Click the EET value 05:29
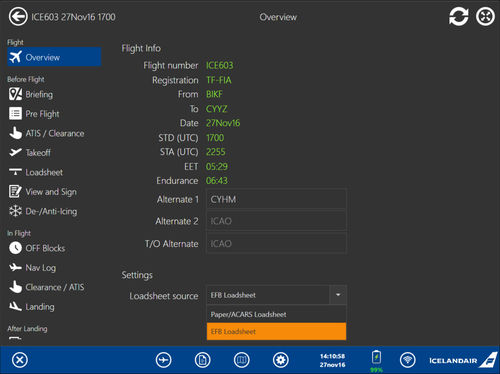 point(217,166)
